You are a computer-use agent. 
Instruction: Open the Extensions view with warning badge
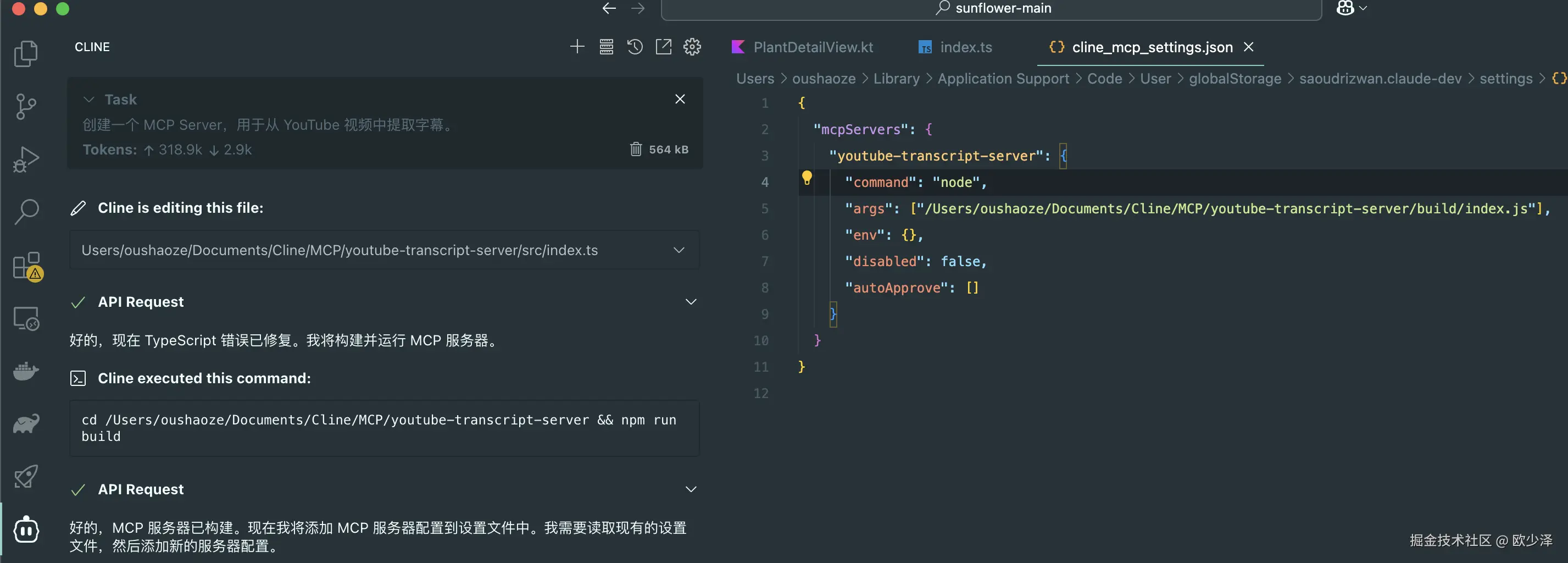(27, 266)
